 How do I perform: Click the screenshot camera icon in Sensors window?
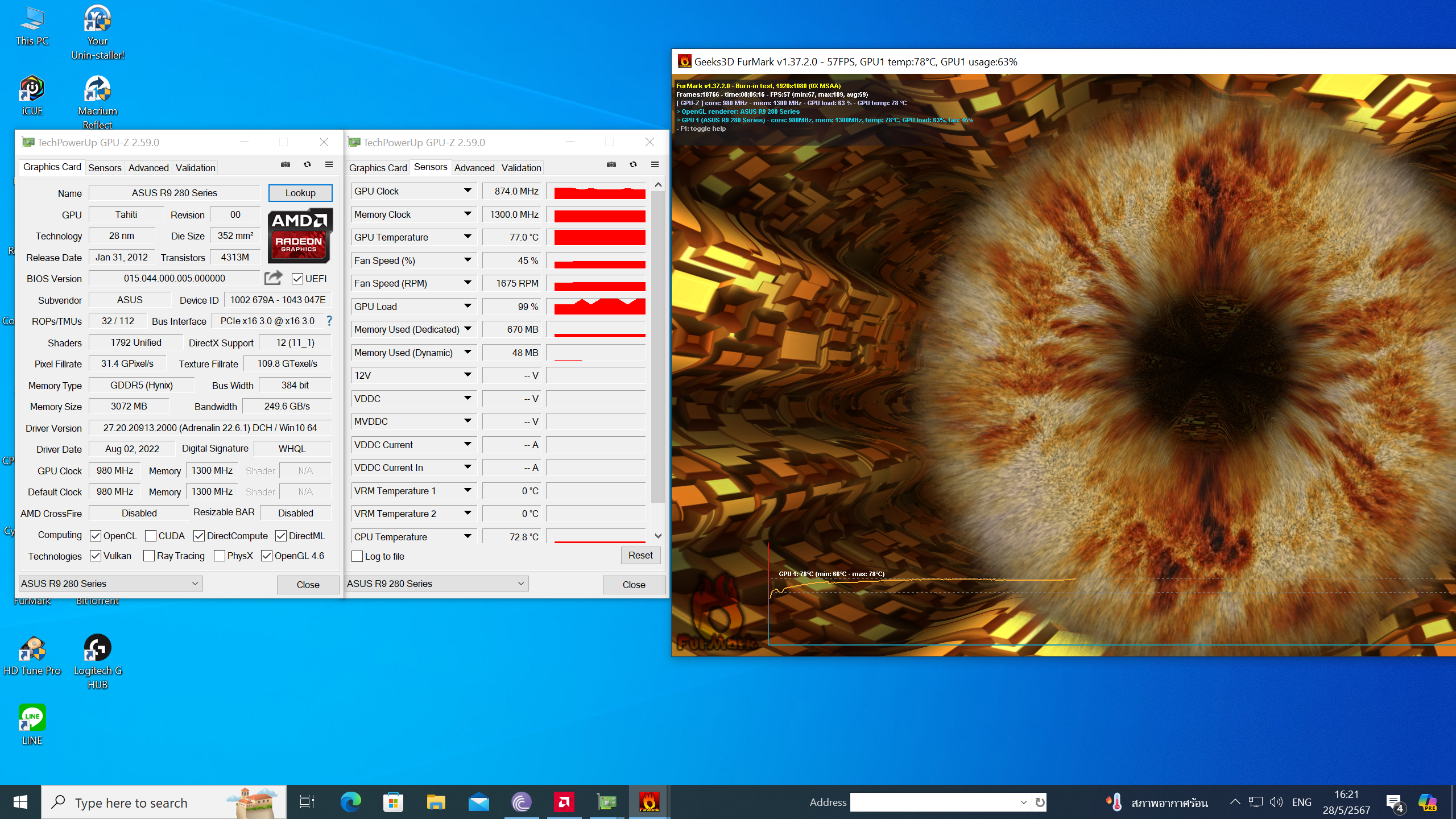tap(611, 165)
